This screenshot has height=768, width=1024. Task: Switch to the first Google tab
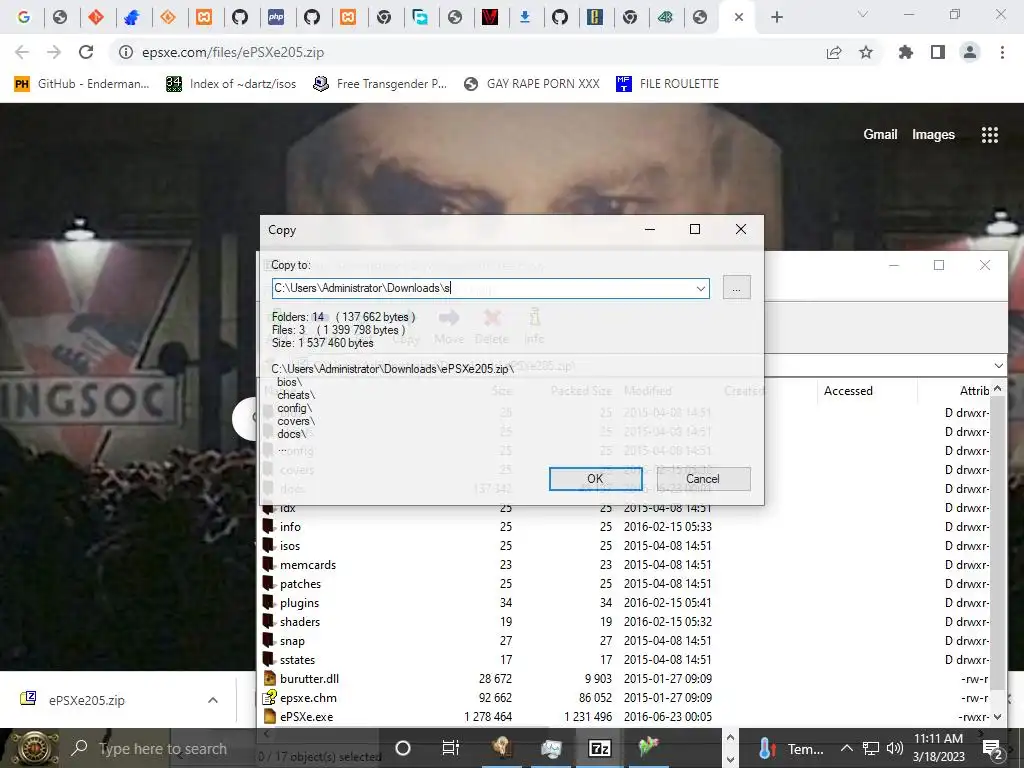[x=24, y=17]
